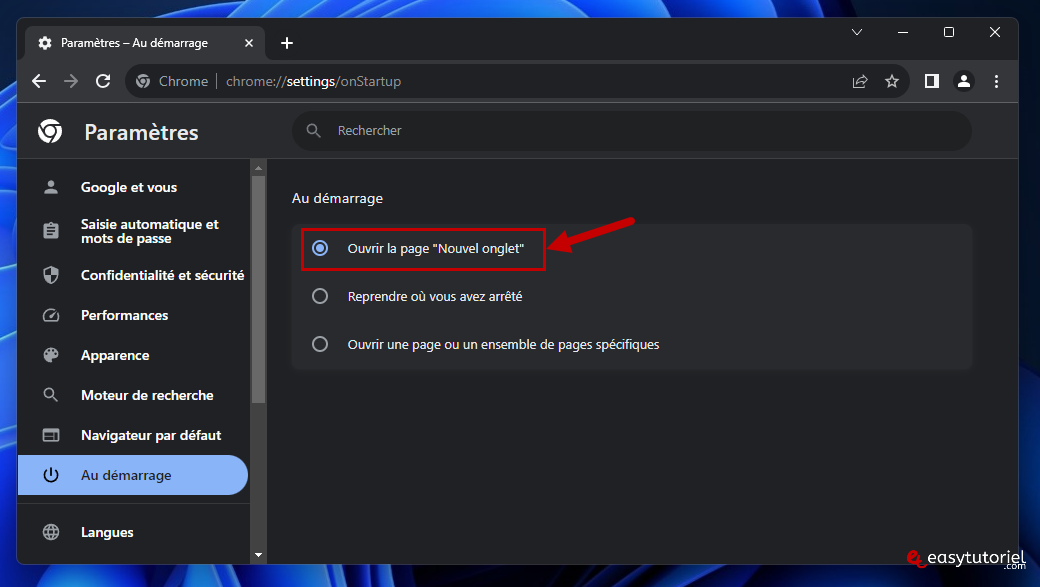Minimize the Chrome window
This screenshot has height=587, width=1040.
click(903, 32)
